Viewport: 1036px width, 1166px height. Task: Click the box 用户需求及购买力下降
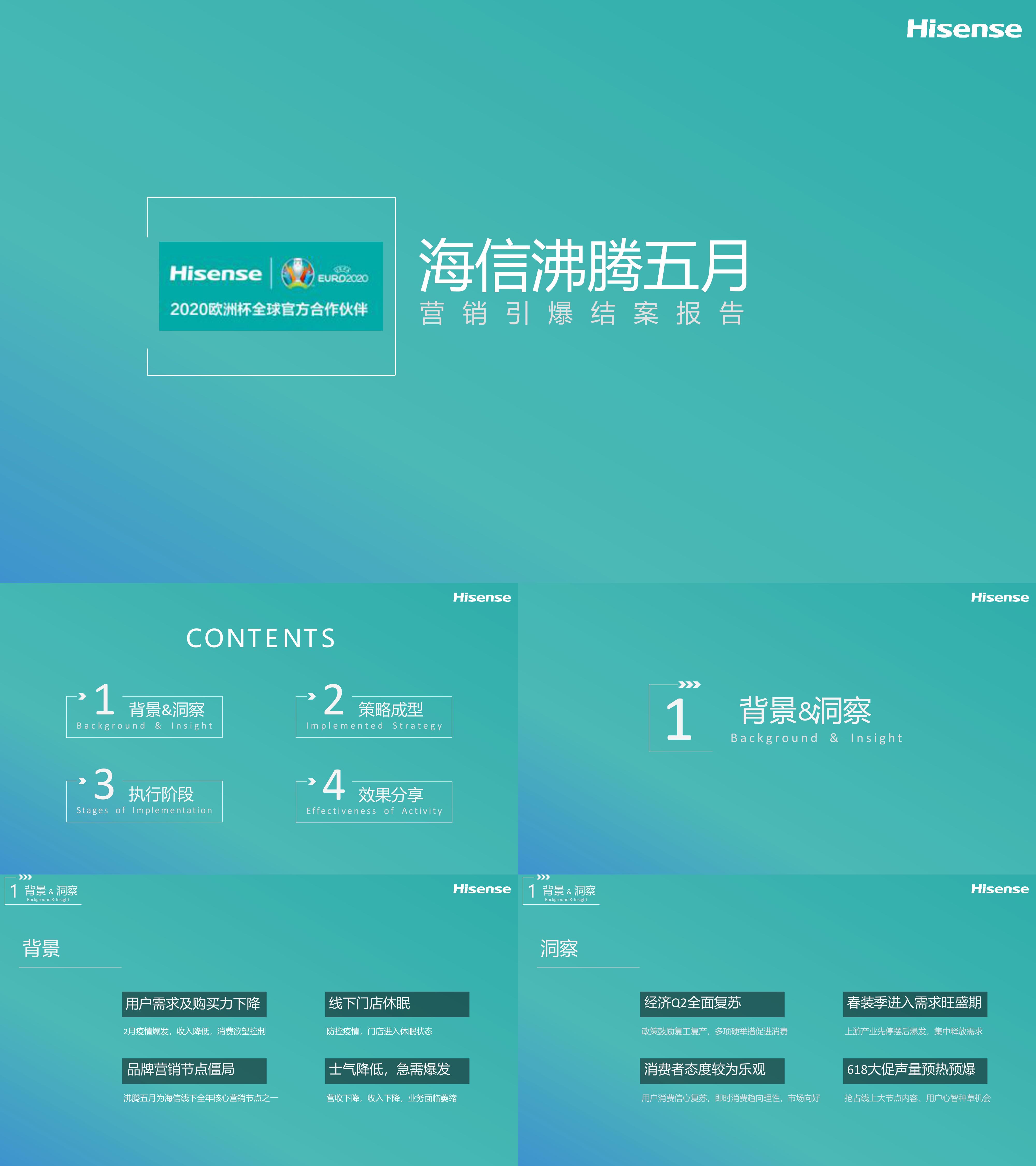point(195,1004)
